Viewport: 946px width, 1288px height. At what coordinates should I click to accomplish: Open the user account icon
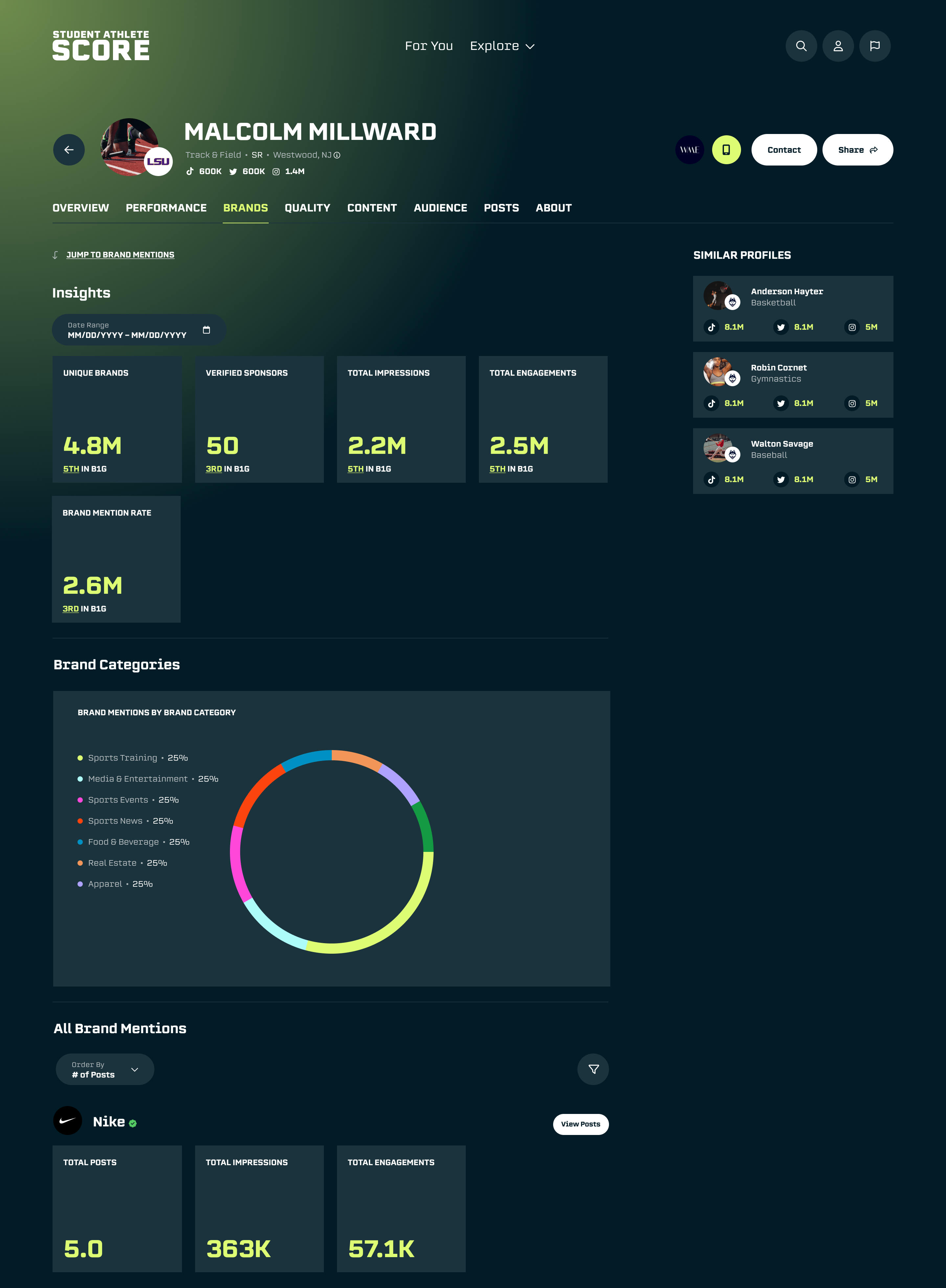pos(838,46)
